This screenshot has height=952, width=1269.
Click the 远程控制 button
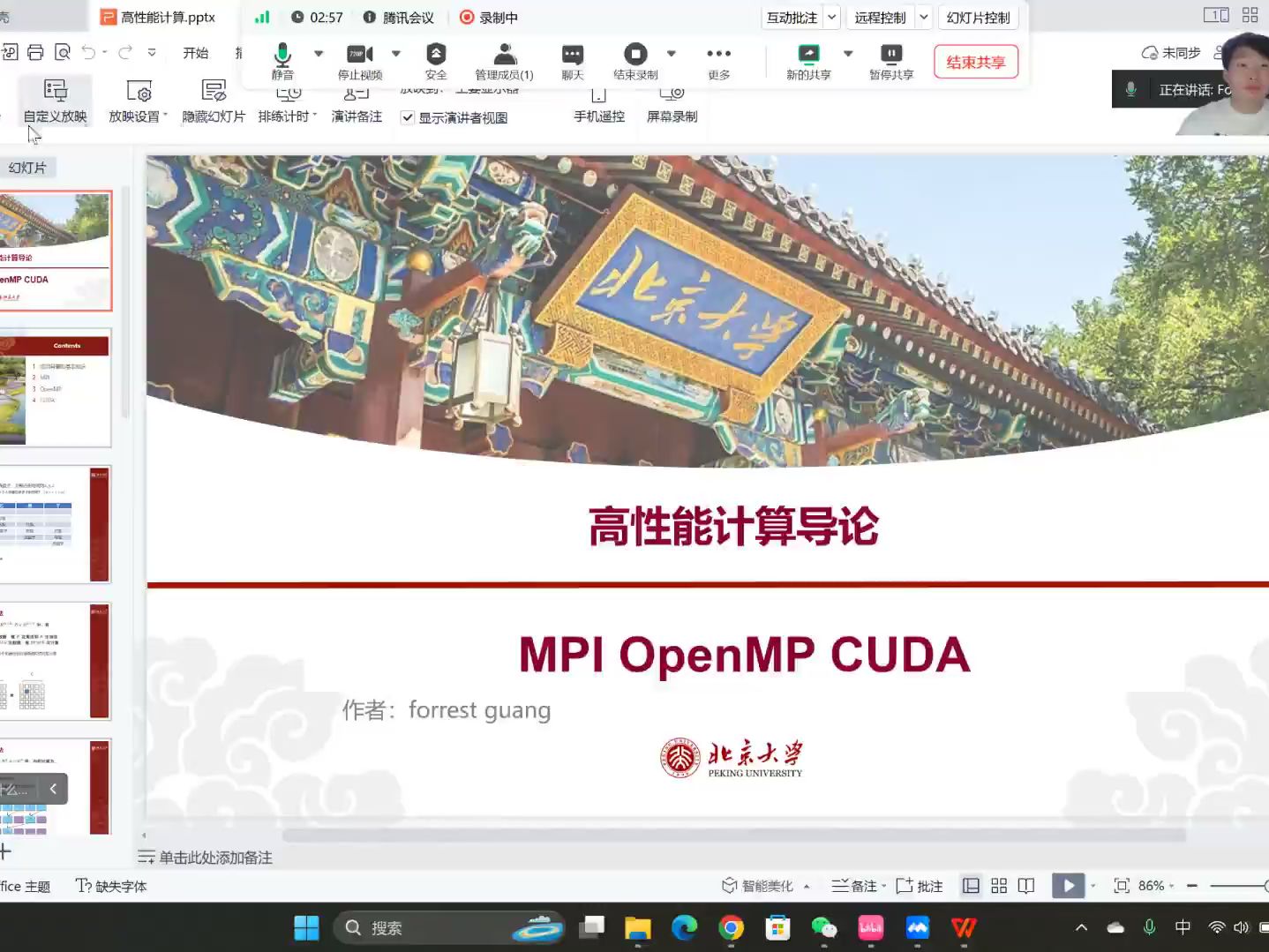point(880,18)
